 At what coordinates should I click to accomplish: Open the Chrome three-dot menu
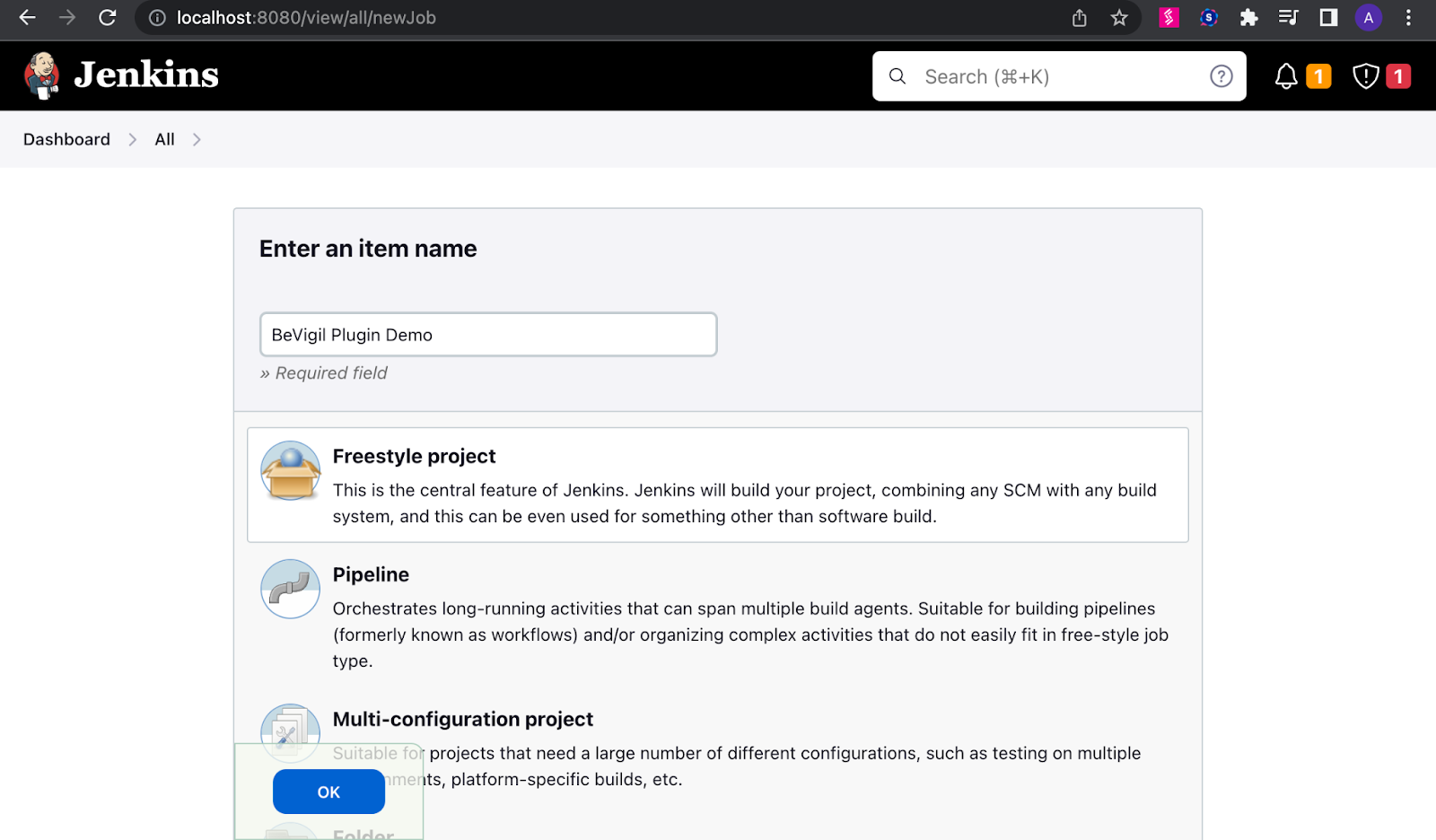point(1408,18)
